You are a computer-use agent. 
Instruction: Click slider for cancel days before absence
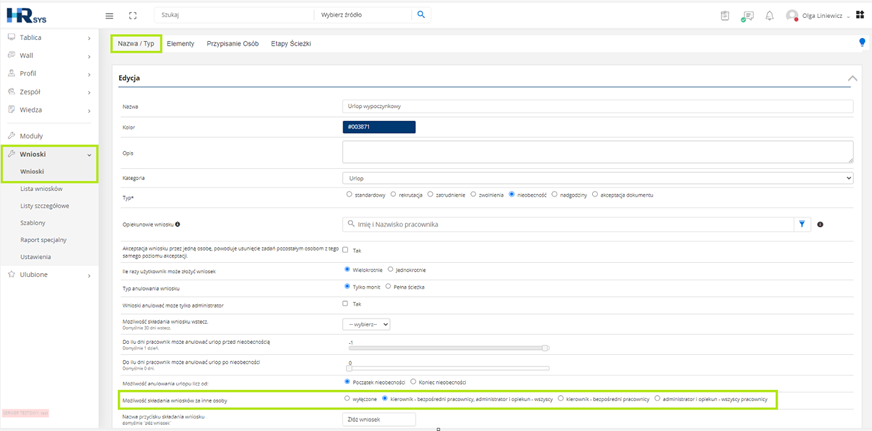(448, 348)
